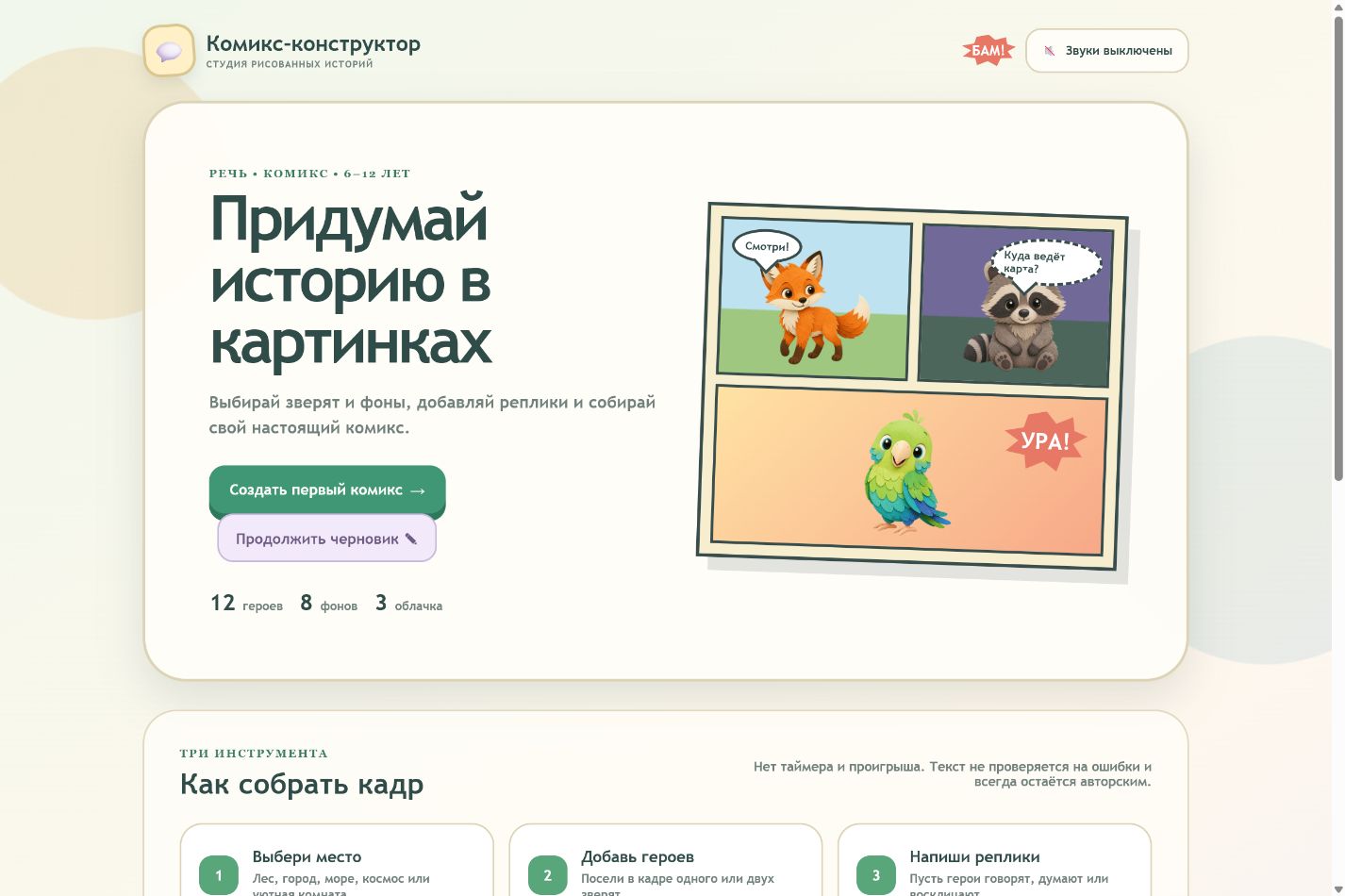Click step 1 number badge
Image resolution: width=1345 pixels, height=896 pixels.
[x=219, y=875]
